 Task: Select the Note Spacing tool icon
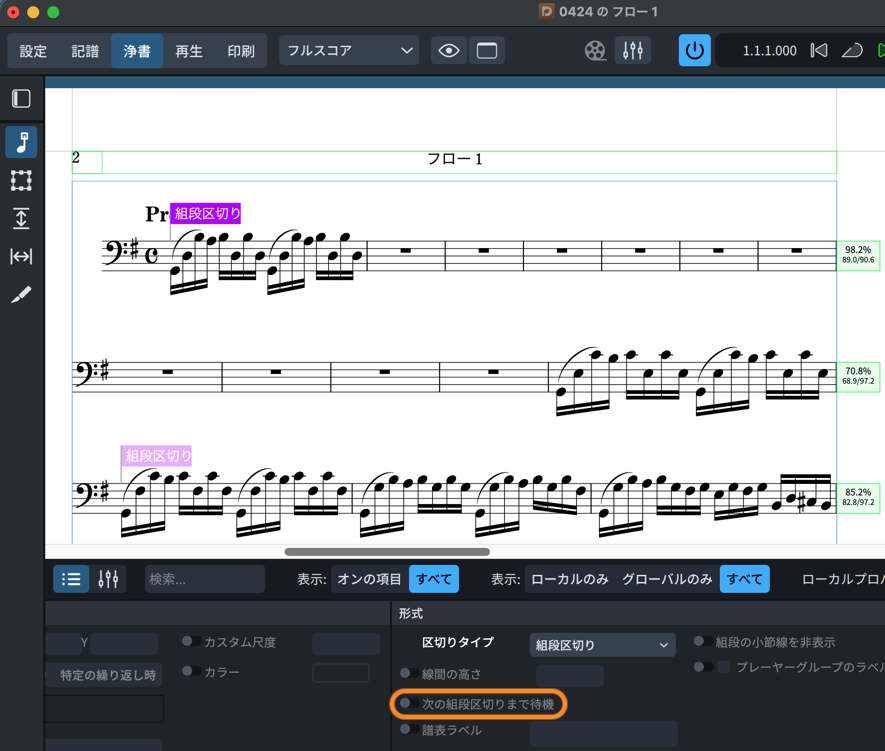tap(21, 257)
